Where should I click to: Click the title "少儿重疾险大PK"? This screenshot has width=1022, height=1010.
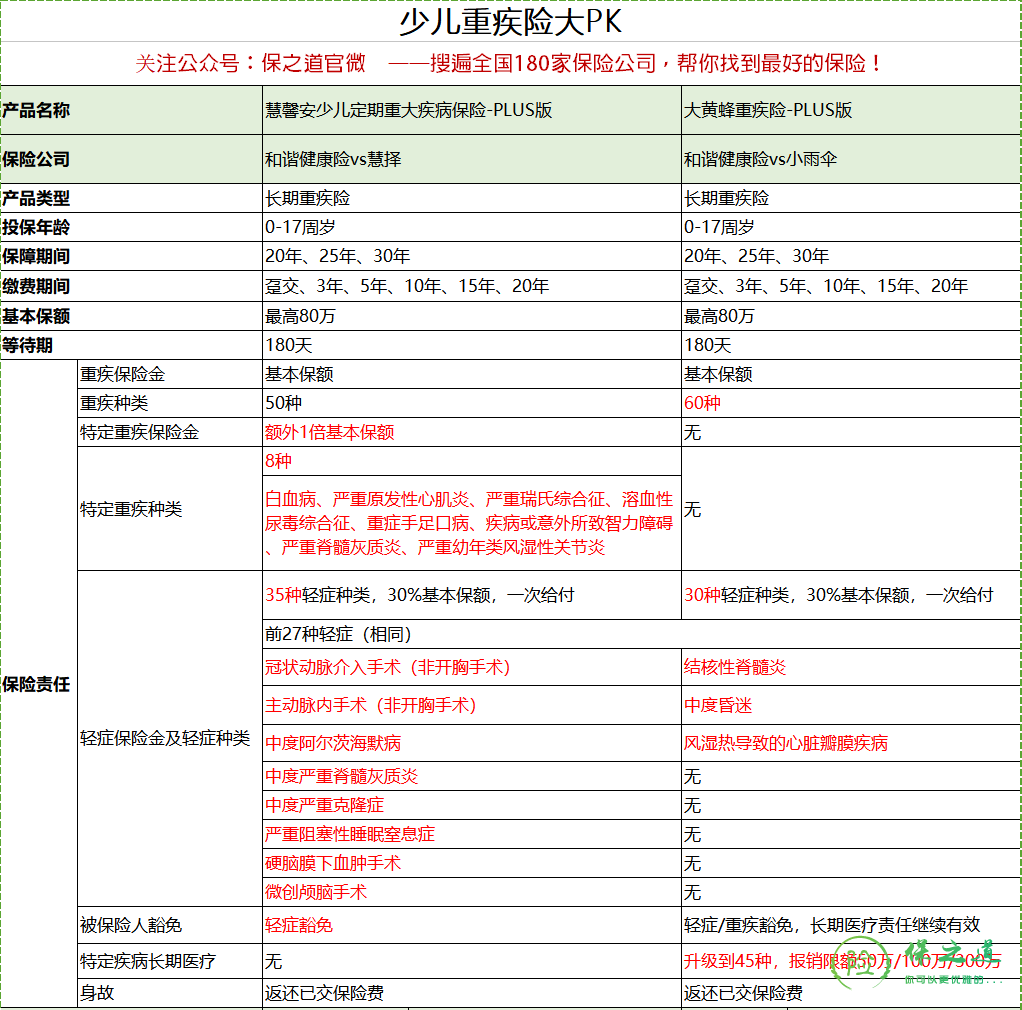tap(510, 22)
